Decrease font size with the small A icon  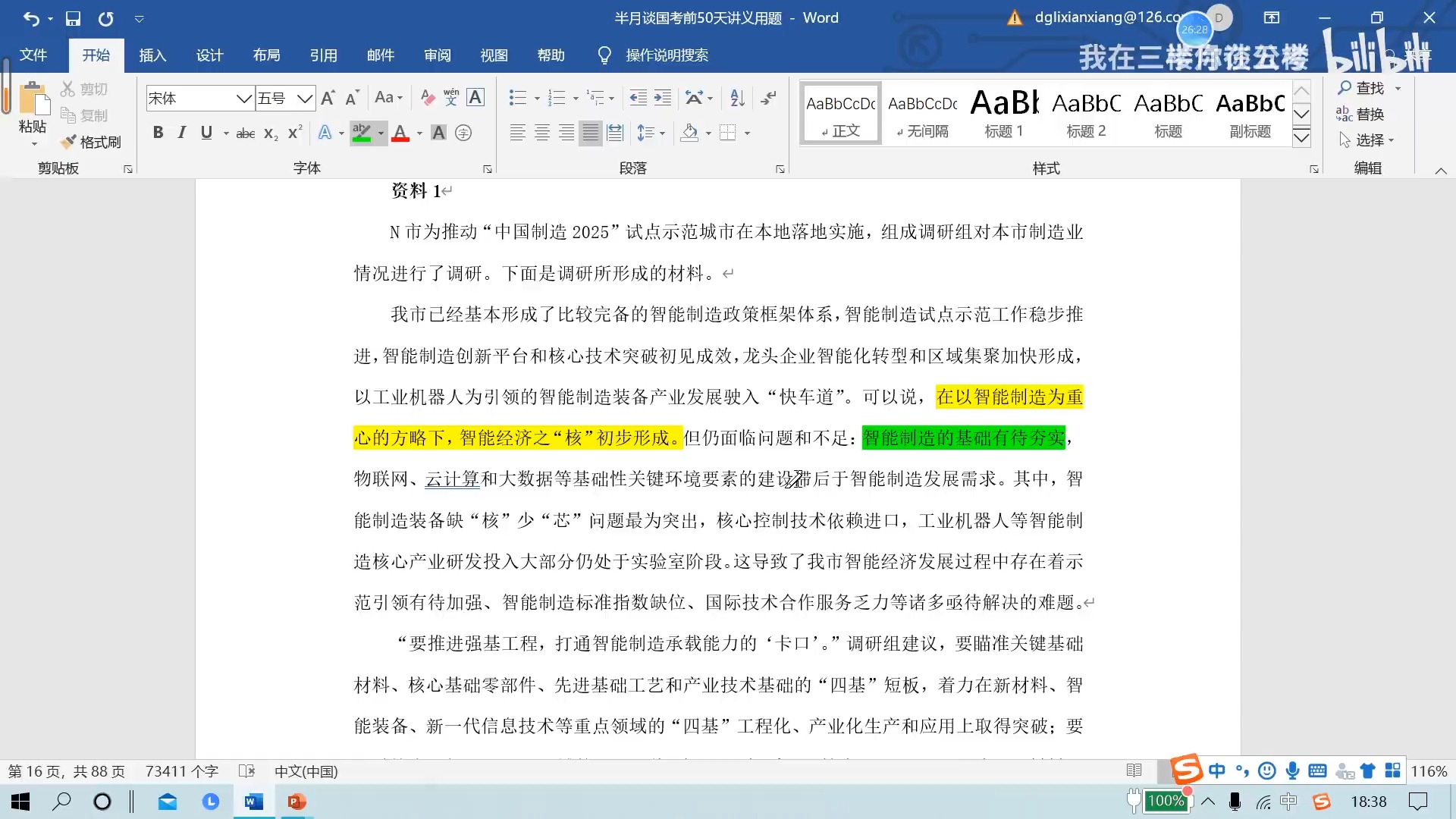point(352,98)
